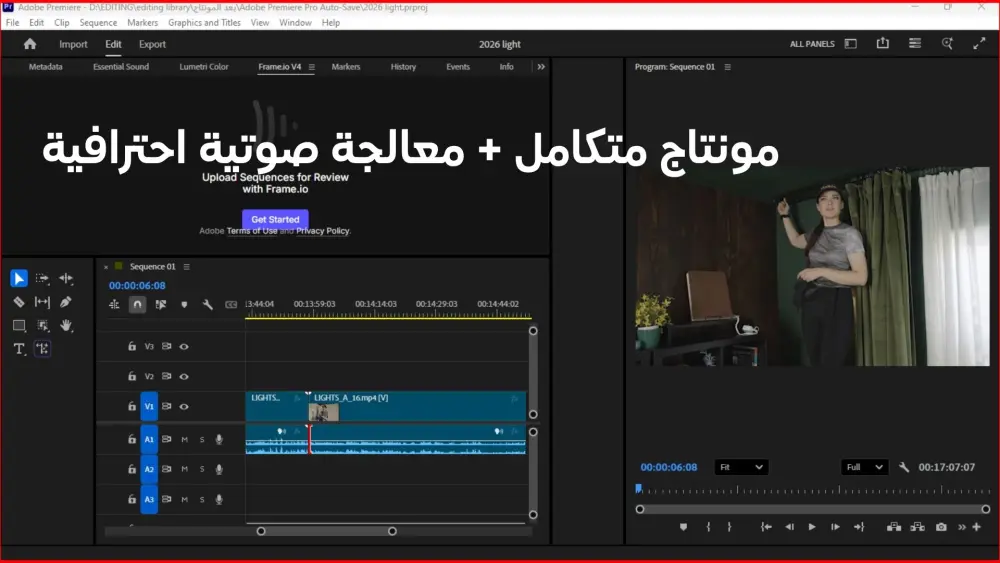Click the ALL PANELS workspace label

812,44
